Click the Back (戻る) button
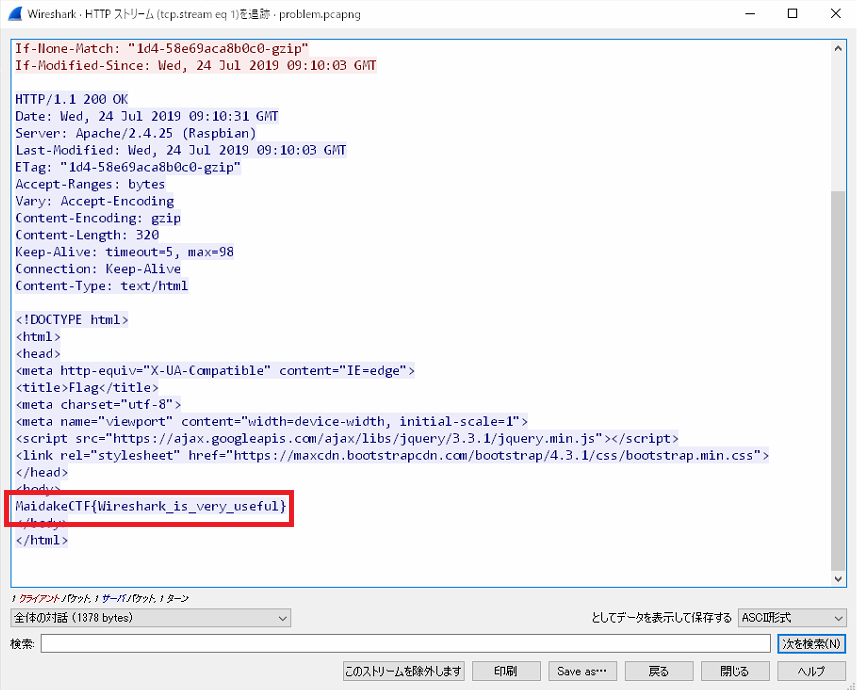 pyautogui.click(x=659, y=671)
